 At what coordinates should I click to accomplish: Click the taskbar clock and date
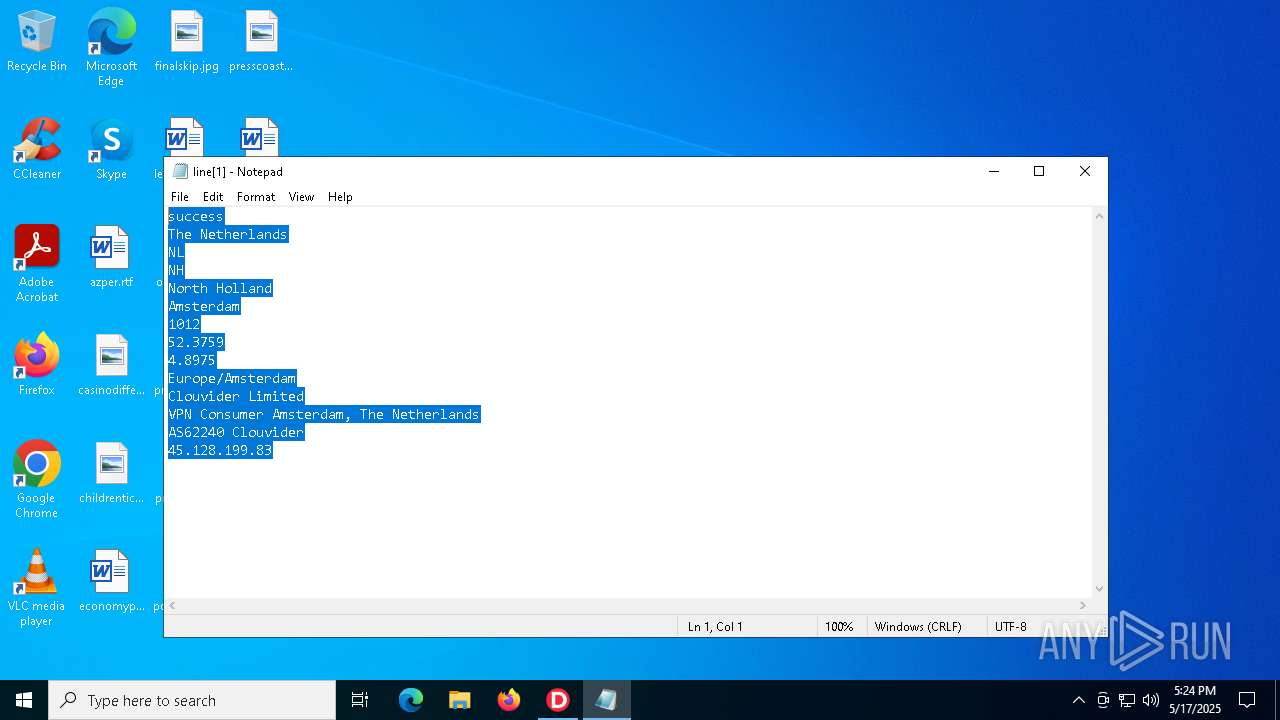tap(1195, 700)
